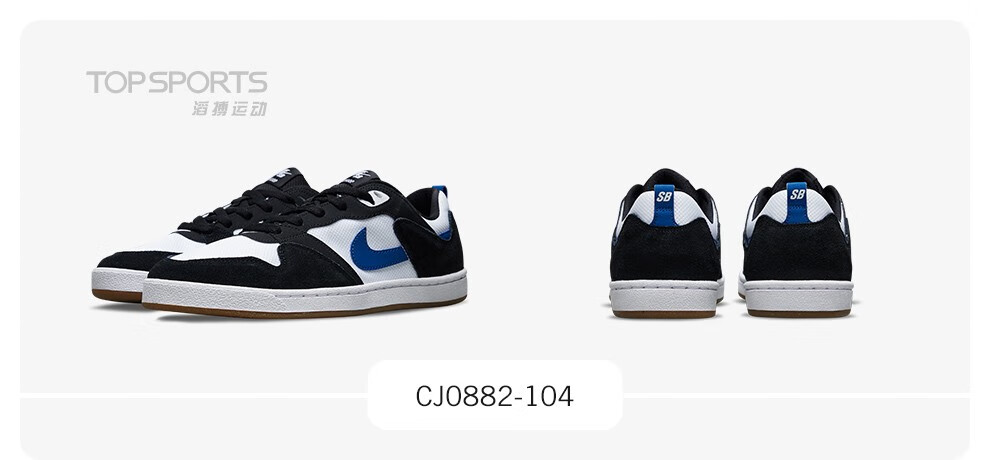Click the TOPSPORTS logo text
The height and width of the screenshot is (460, 990).
177,83
